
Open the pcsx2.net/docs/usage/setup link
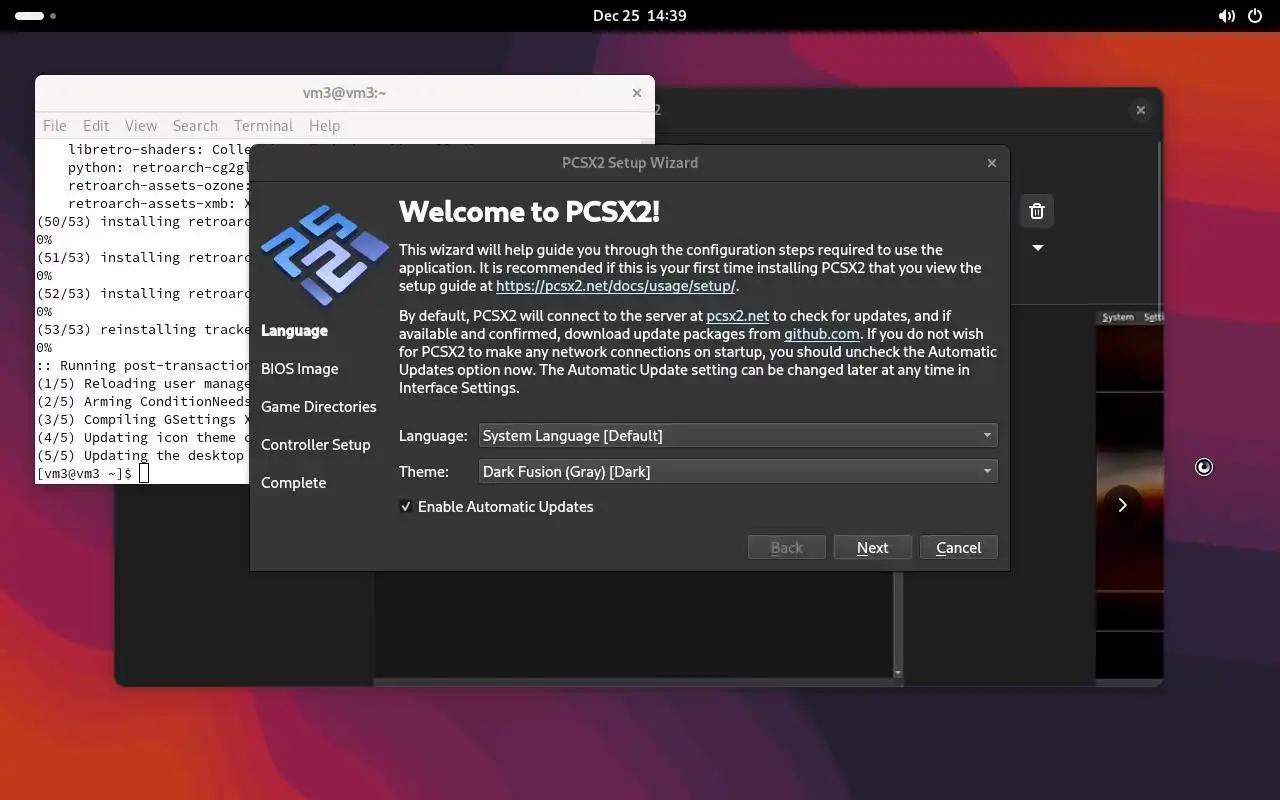[616, 286]
